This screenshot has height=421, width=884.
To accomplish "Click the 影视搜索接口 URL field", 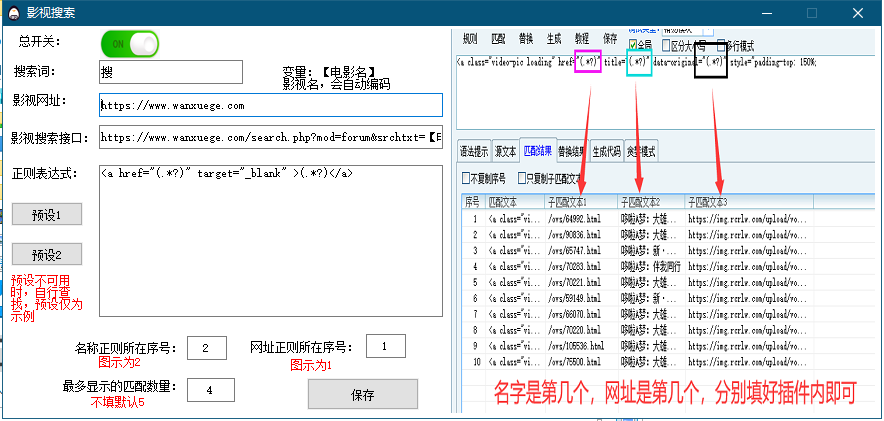I will (x=271, y=137).
